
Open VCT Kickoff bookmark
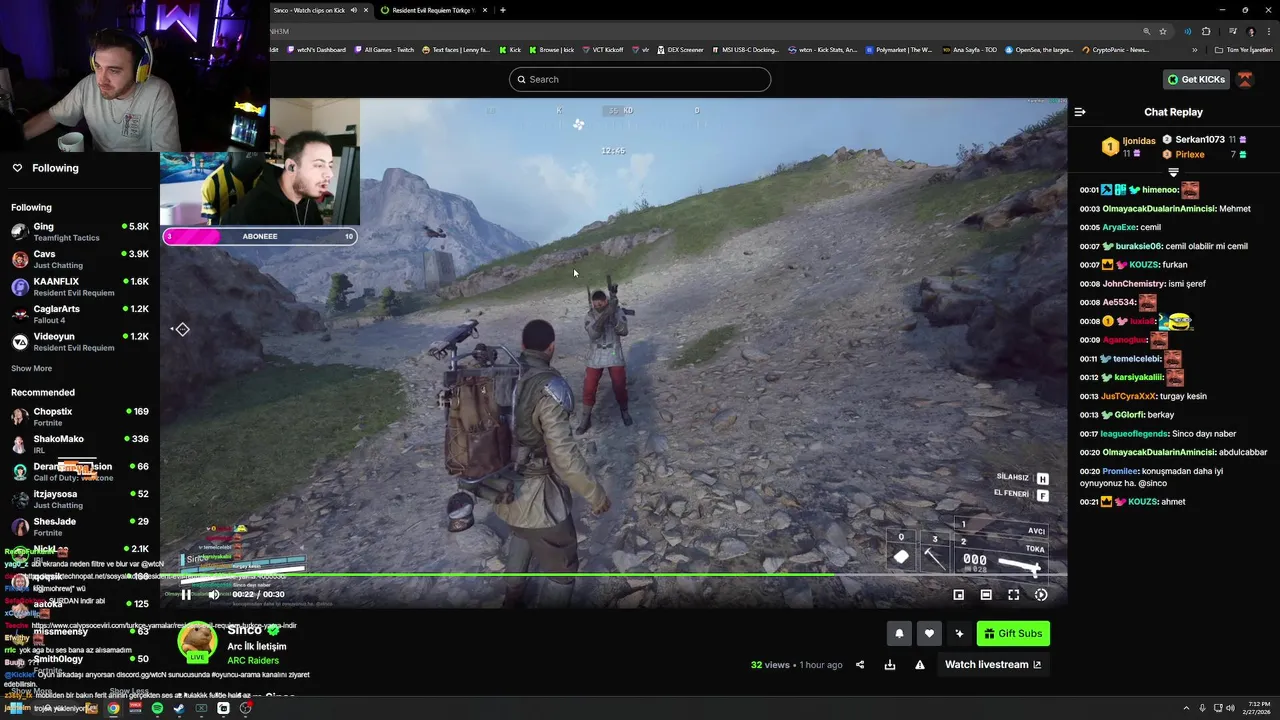click(602, 50)
